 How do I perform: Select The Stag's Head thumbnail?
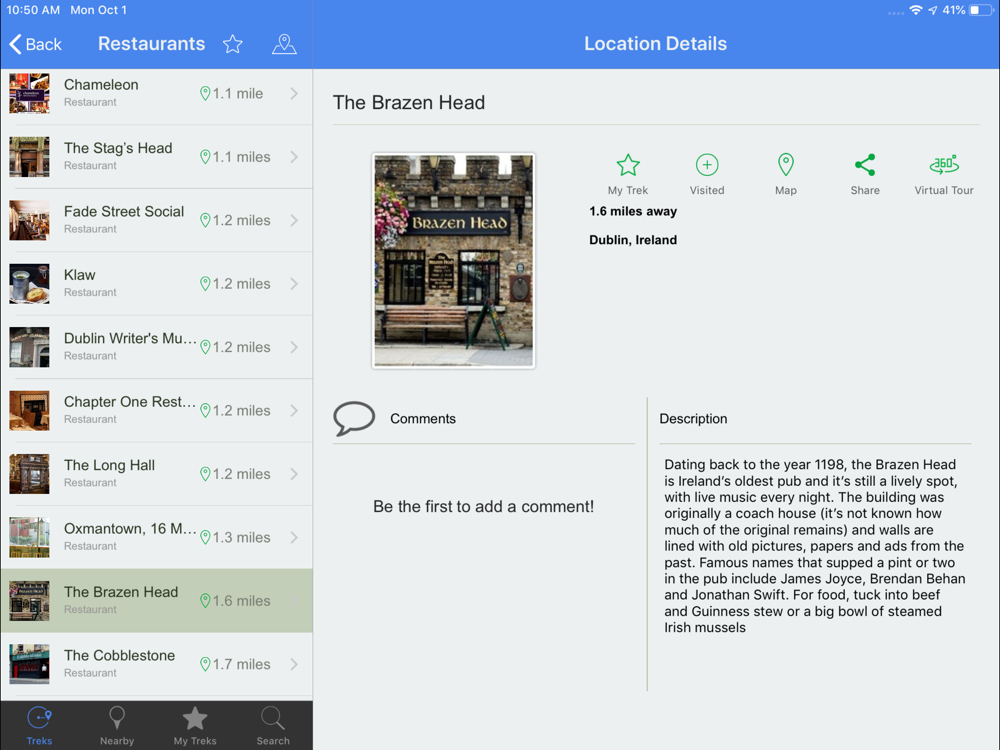(x=29, y=157)
